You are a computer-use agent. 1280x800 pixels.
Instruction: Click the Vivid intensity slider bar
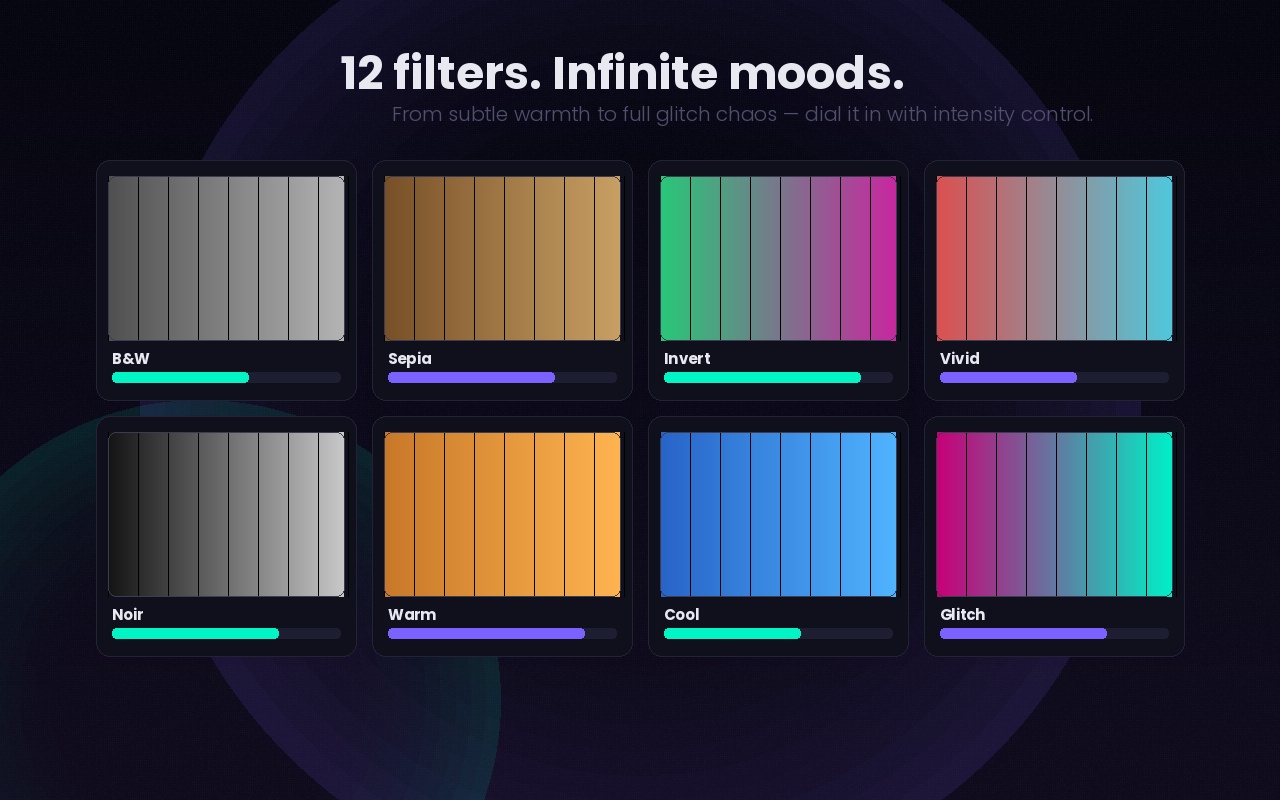(1054, 378)
